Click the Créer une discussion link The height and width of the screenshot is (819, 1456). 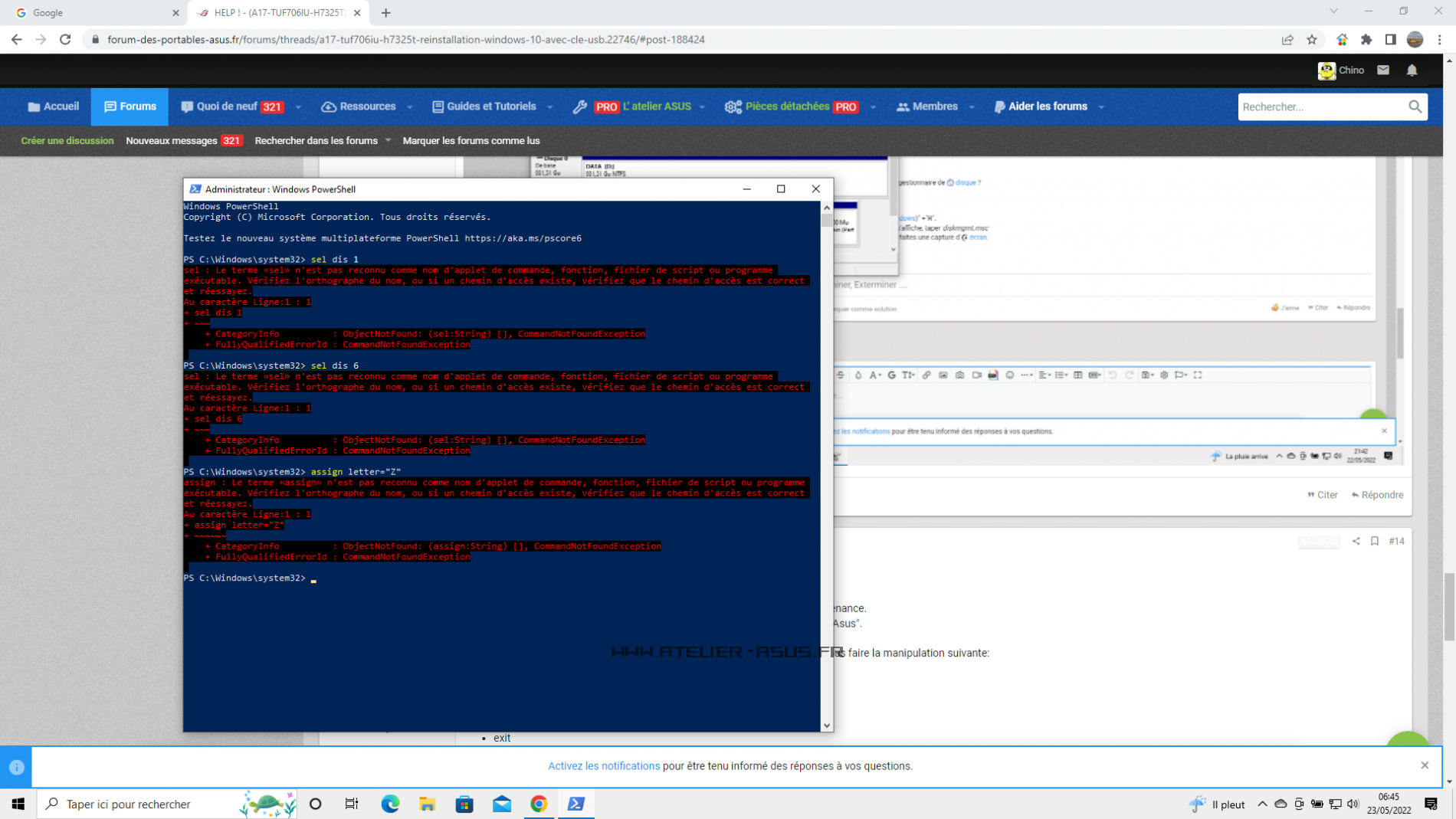click(67, 141)
